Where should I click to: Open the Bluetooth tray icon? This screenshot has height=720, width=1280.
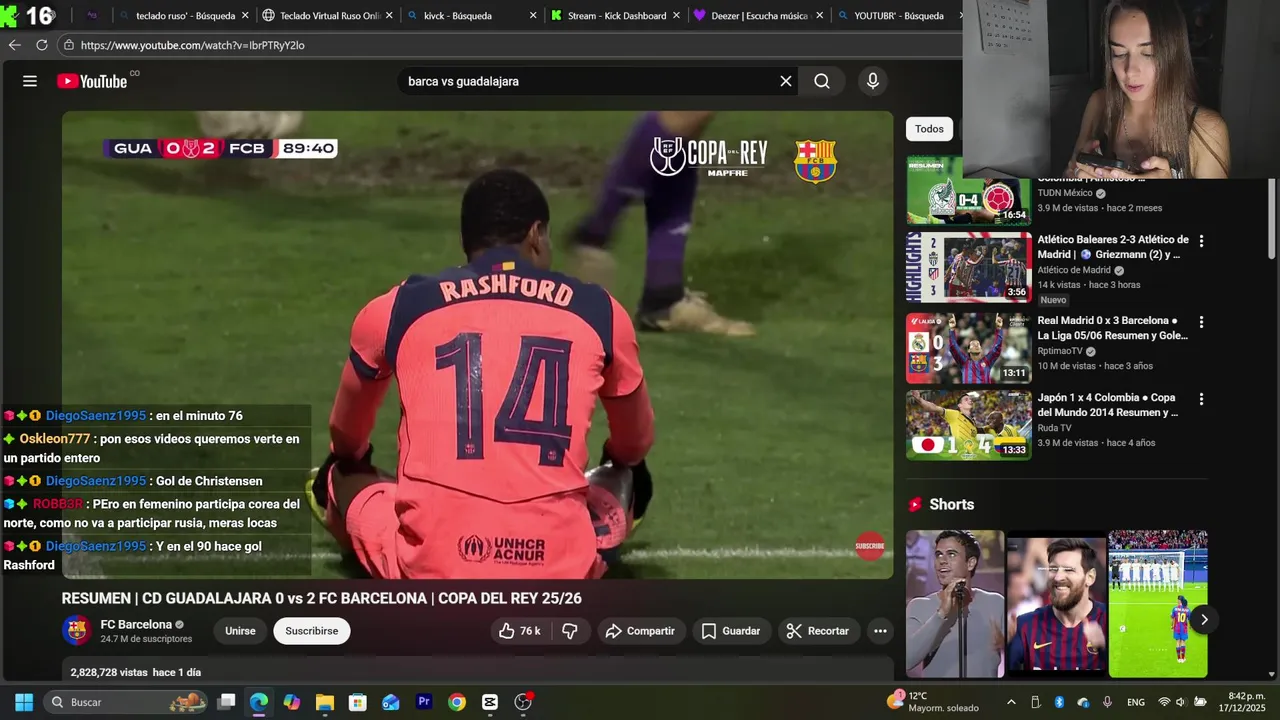[x=1059, y=702]
